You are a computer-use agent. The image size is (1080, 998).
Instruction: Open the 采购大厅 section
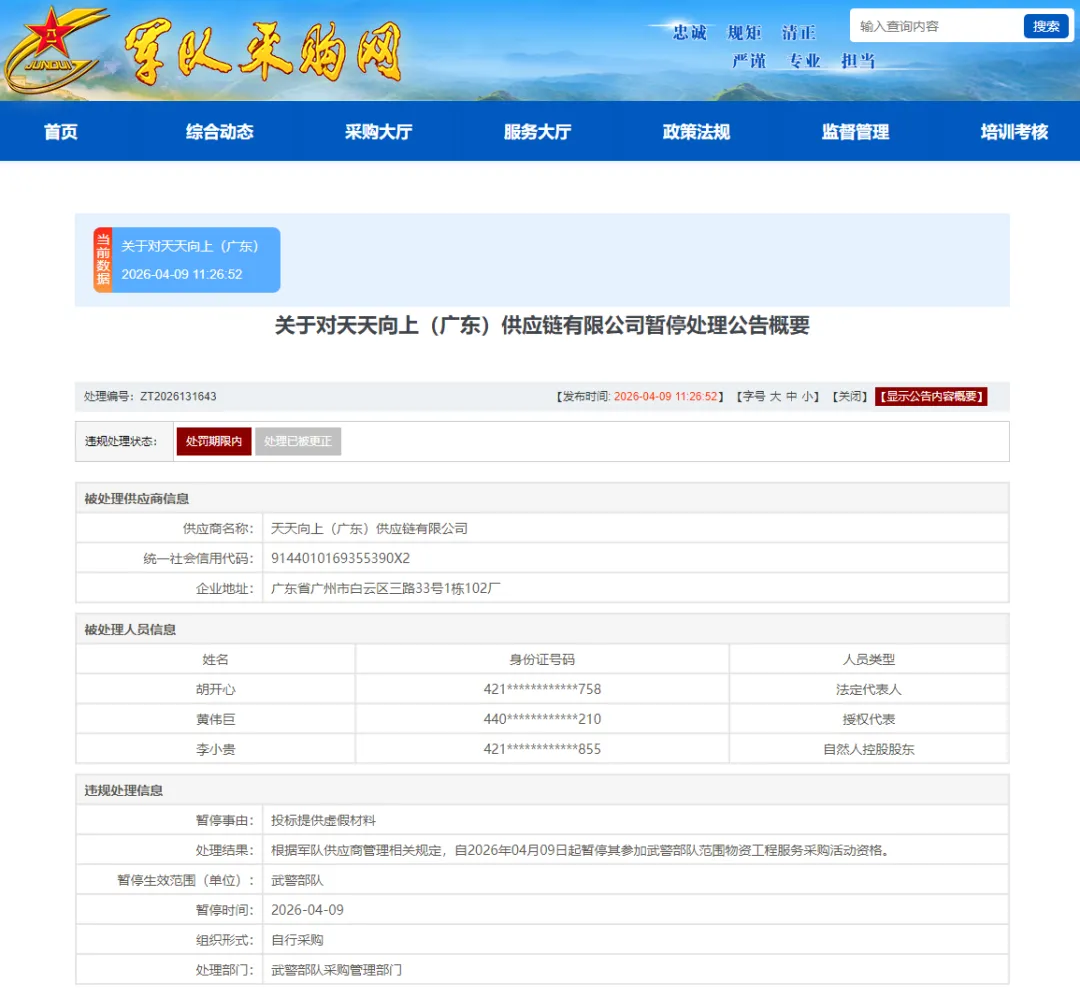point(377,131)
